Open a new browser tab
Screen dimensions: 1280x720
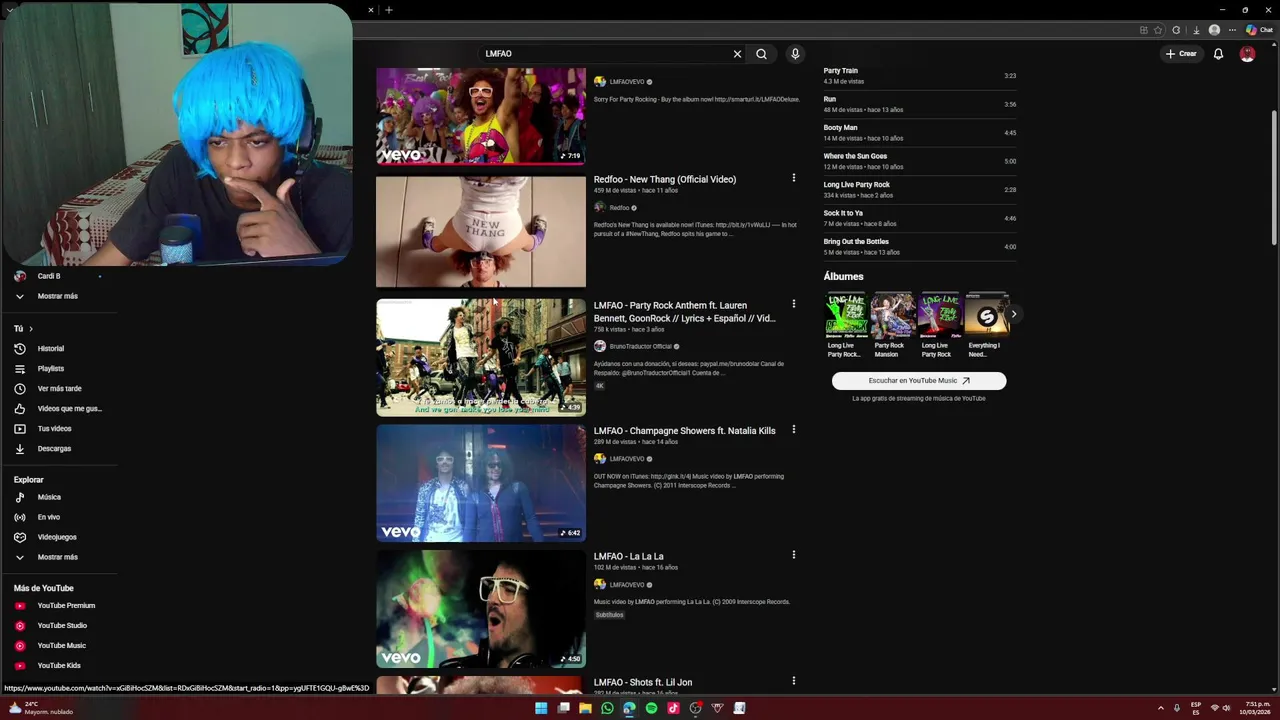389,10
